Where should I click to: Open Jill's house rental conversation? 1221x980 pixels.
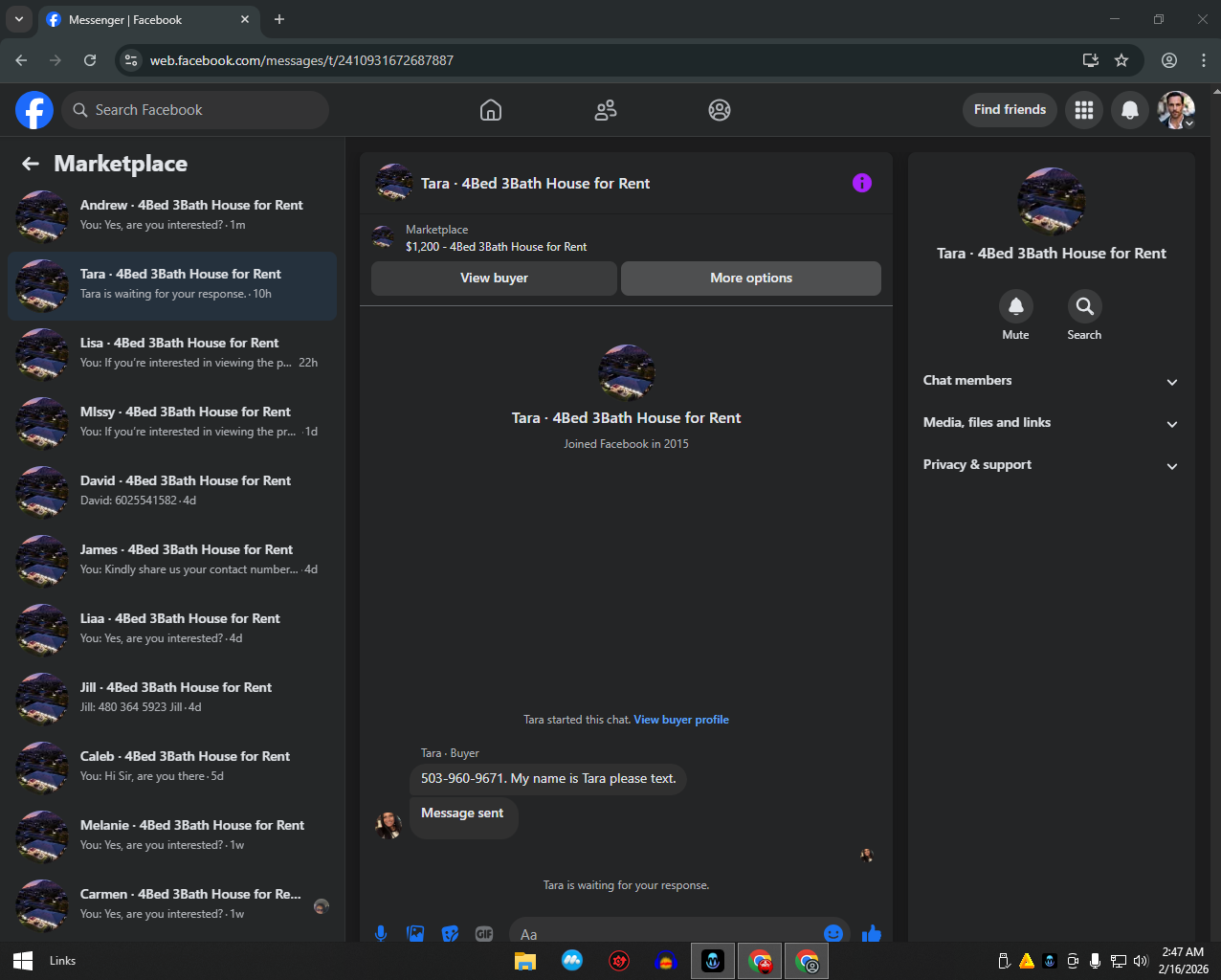[172, 700]
